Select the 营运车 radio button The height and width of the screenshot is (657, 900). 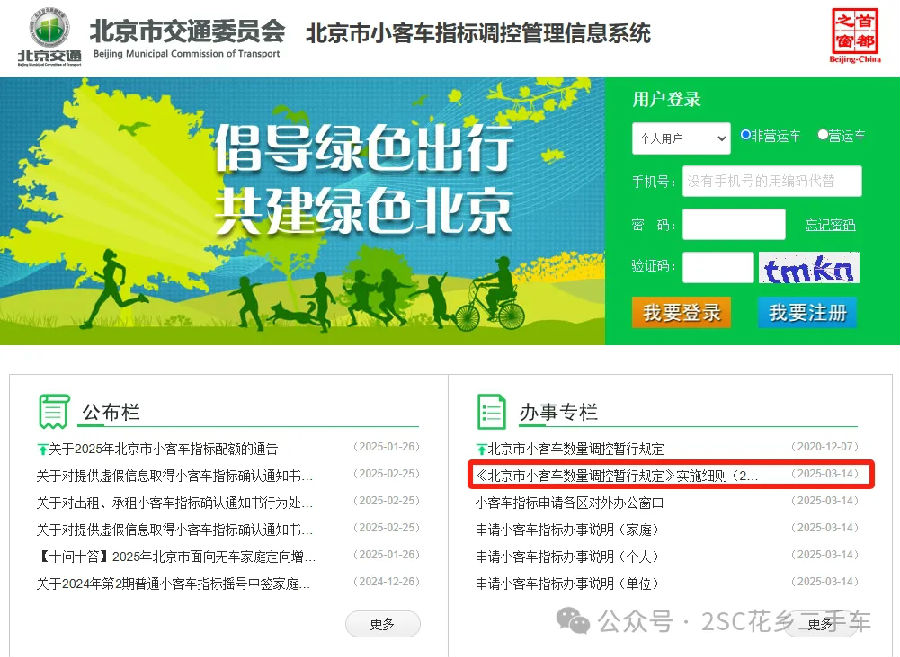click(x=823, y=135)
